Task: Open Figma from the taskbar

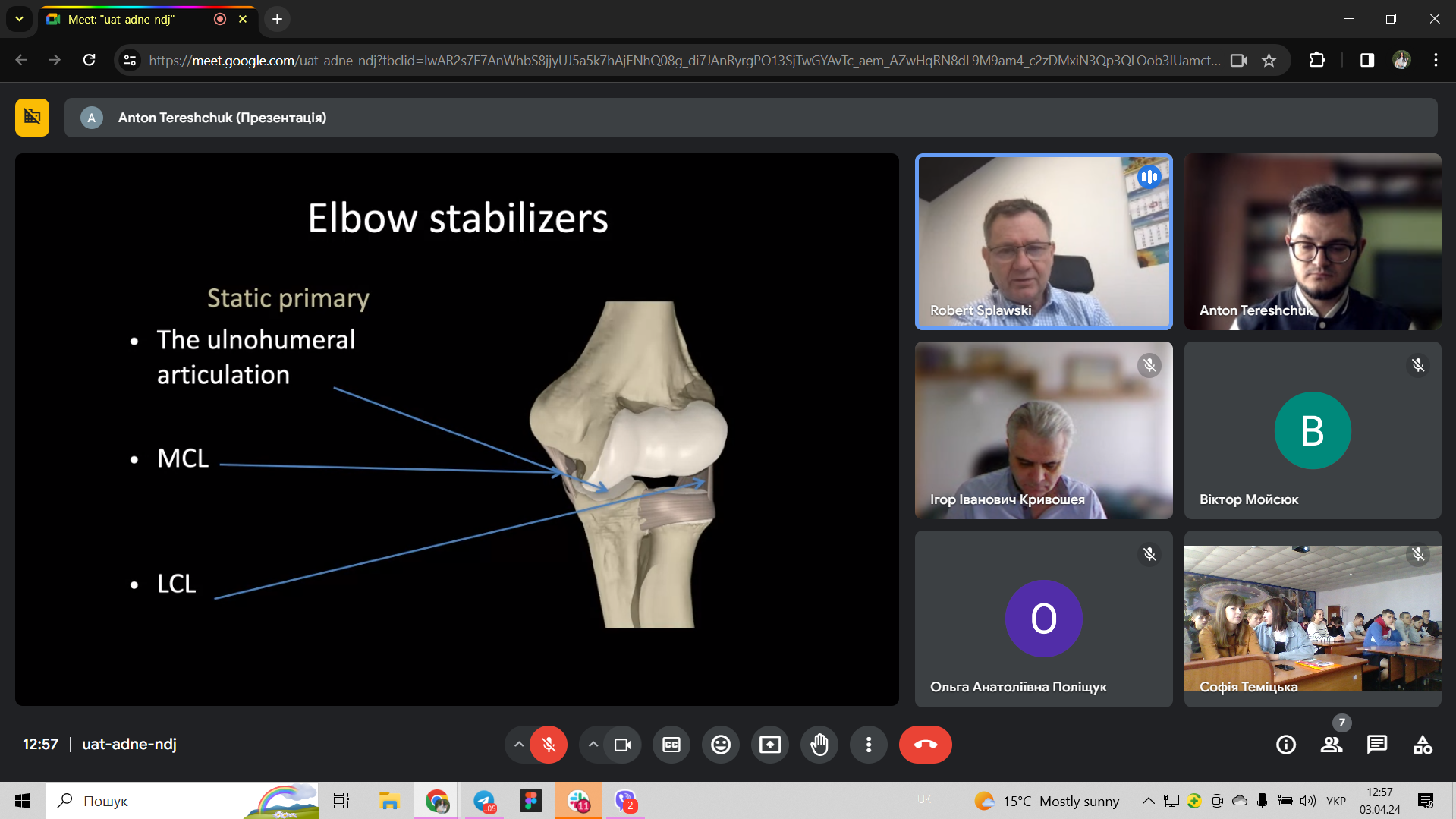Action: (531, 801)
